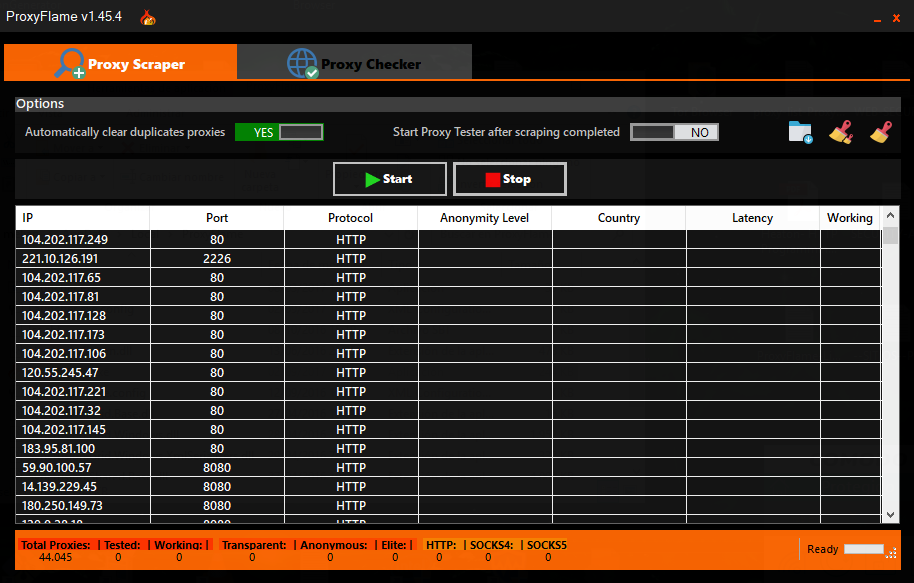The width and height of the screenshot is (914, 583).
Task: Click the Anonymous status label
Action: (x=333, y=545)
